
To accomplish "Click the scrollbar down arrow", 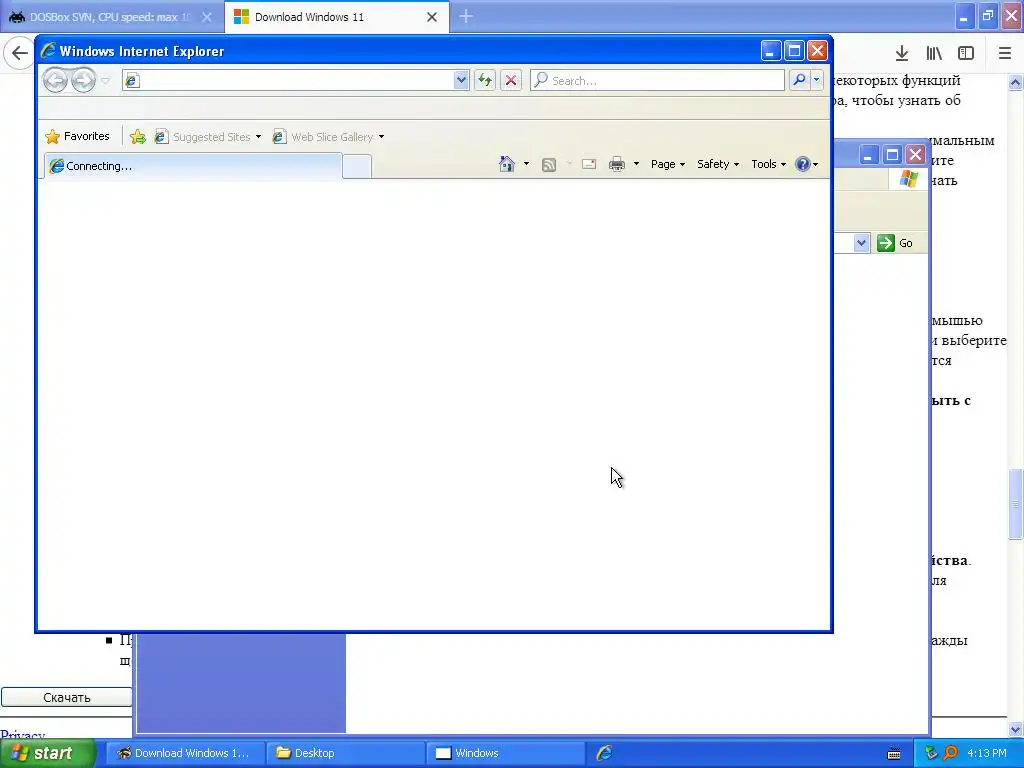I will (1016, 729).
